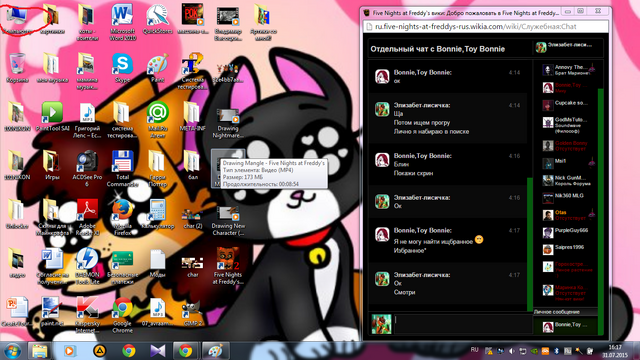Open PaintTool SAI shortcut
This screenshot has width=640, height=360.
point(52,116)
